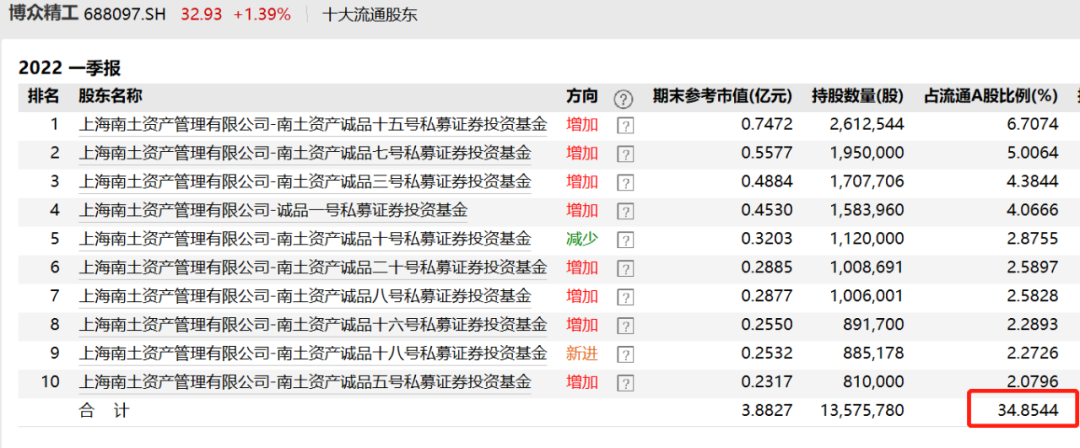The width and height of the screenshot is (1080, 448).
Task: Click question mark icon in rank 6 row
Action: coord(625,268)
